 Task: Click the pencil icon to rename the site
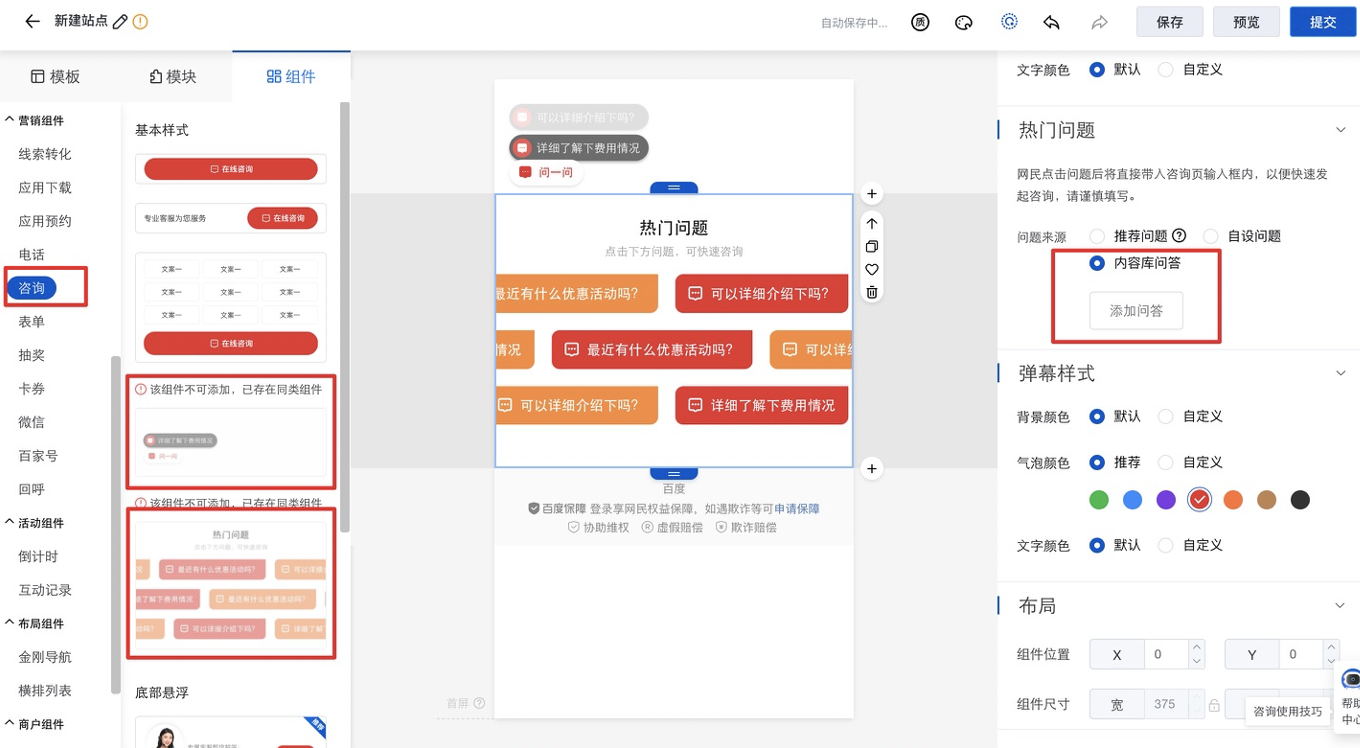point(121,21)
